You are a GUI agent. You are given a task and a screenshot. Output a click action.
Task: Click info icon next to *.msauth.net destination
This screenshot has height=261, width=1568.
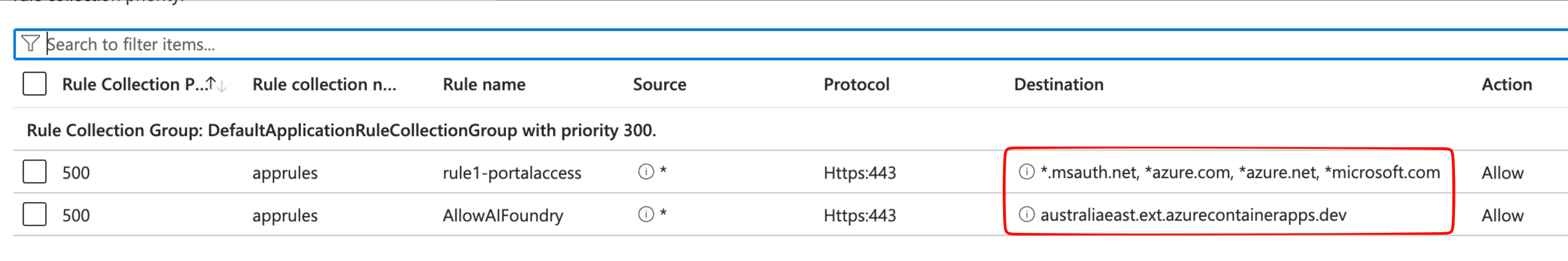tap(1026, 172)
